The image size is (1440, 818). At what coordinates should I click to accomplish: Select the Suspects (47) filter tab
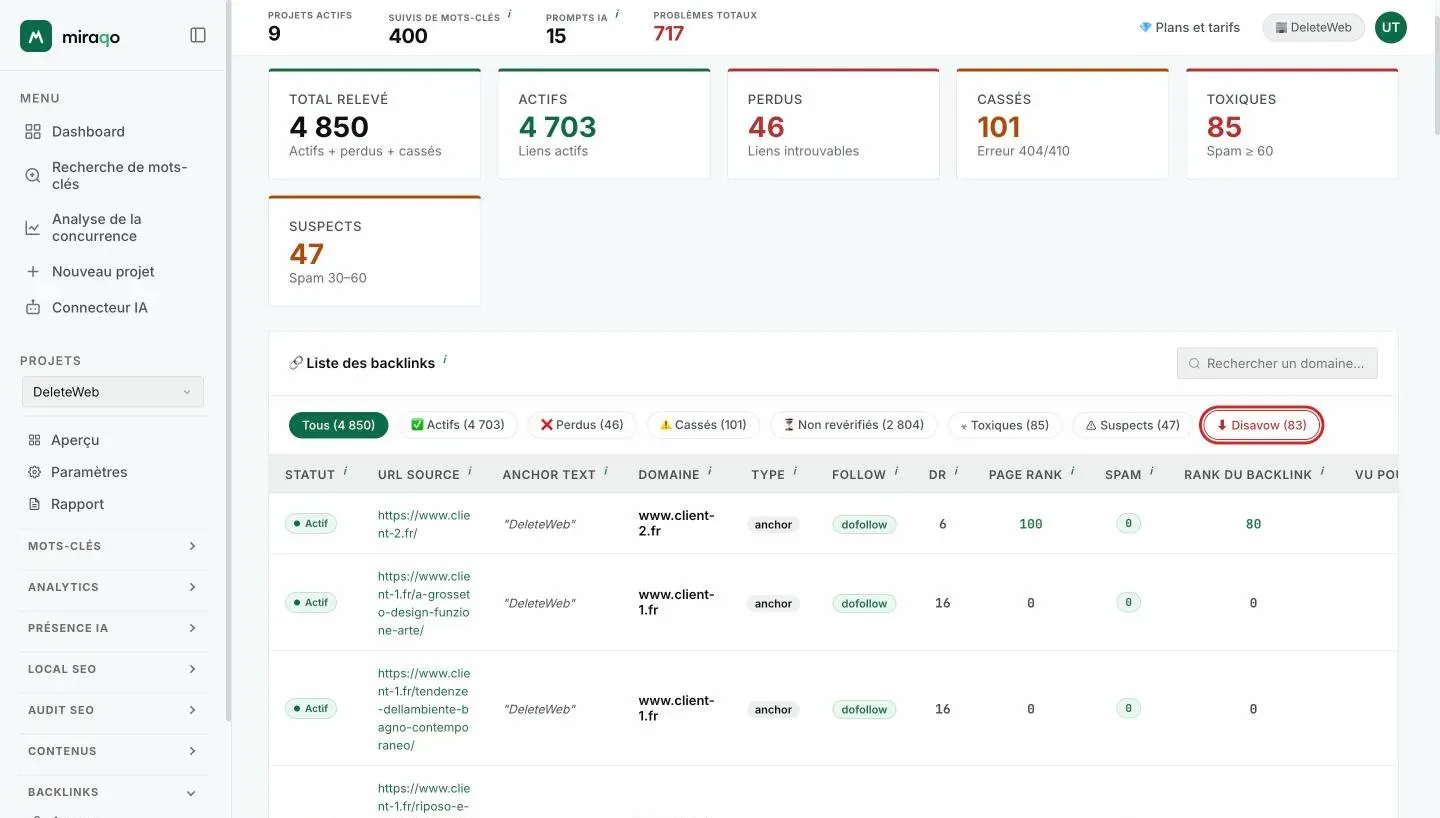coord(1132,425)
